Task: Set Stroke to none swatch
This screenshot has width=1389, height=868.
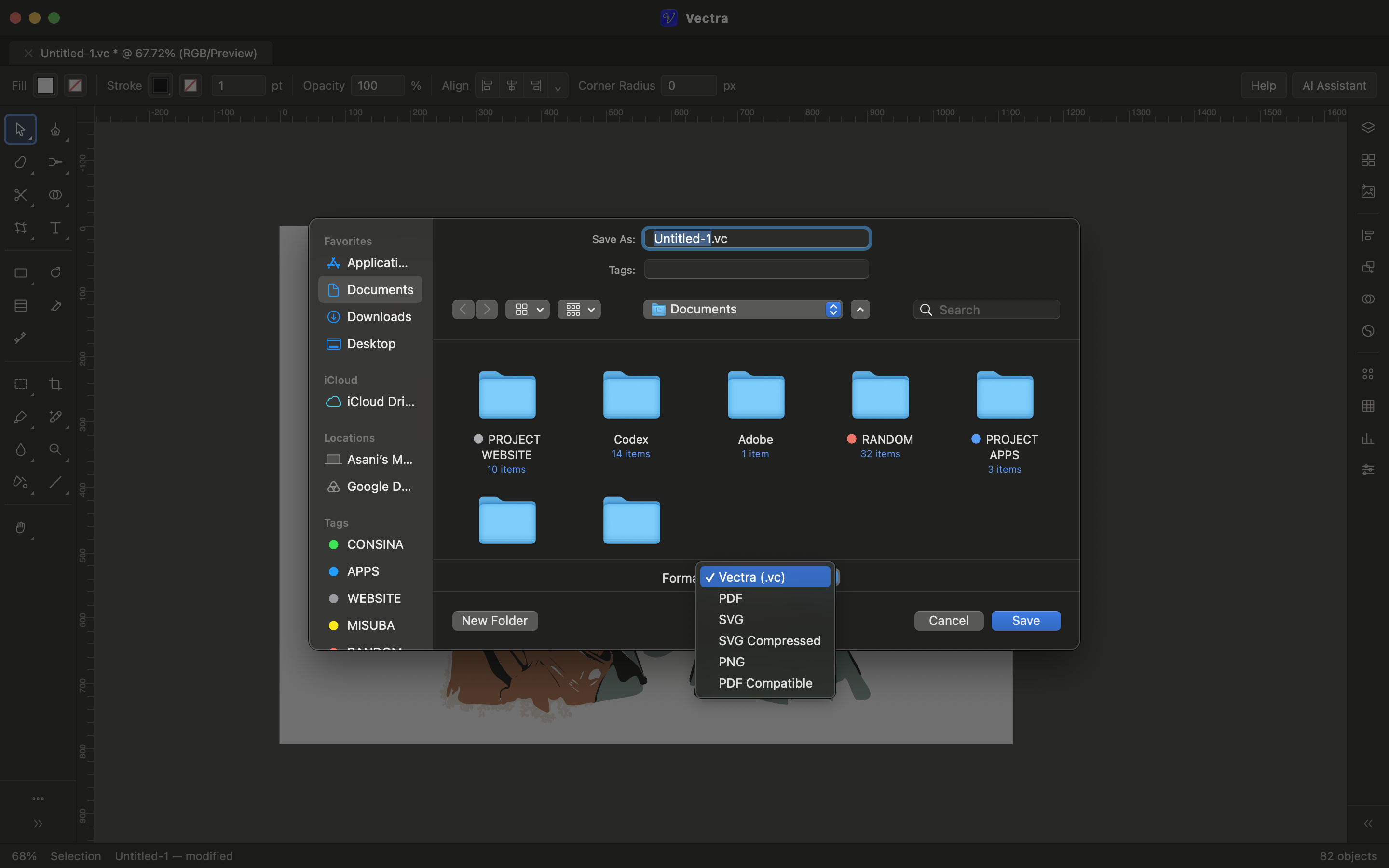Action: 191,85
